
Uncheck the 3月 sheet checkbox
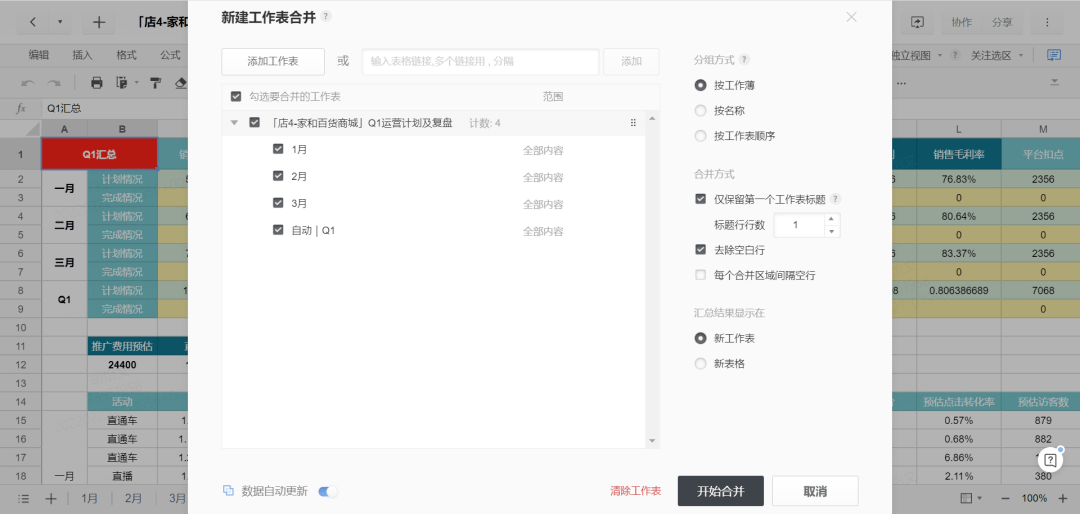[x=278, y=203]
